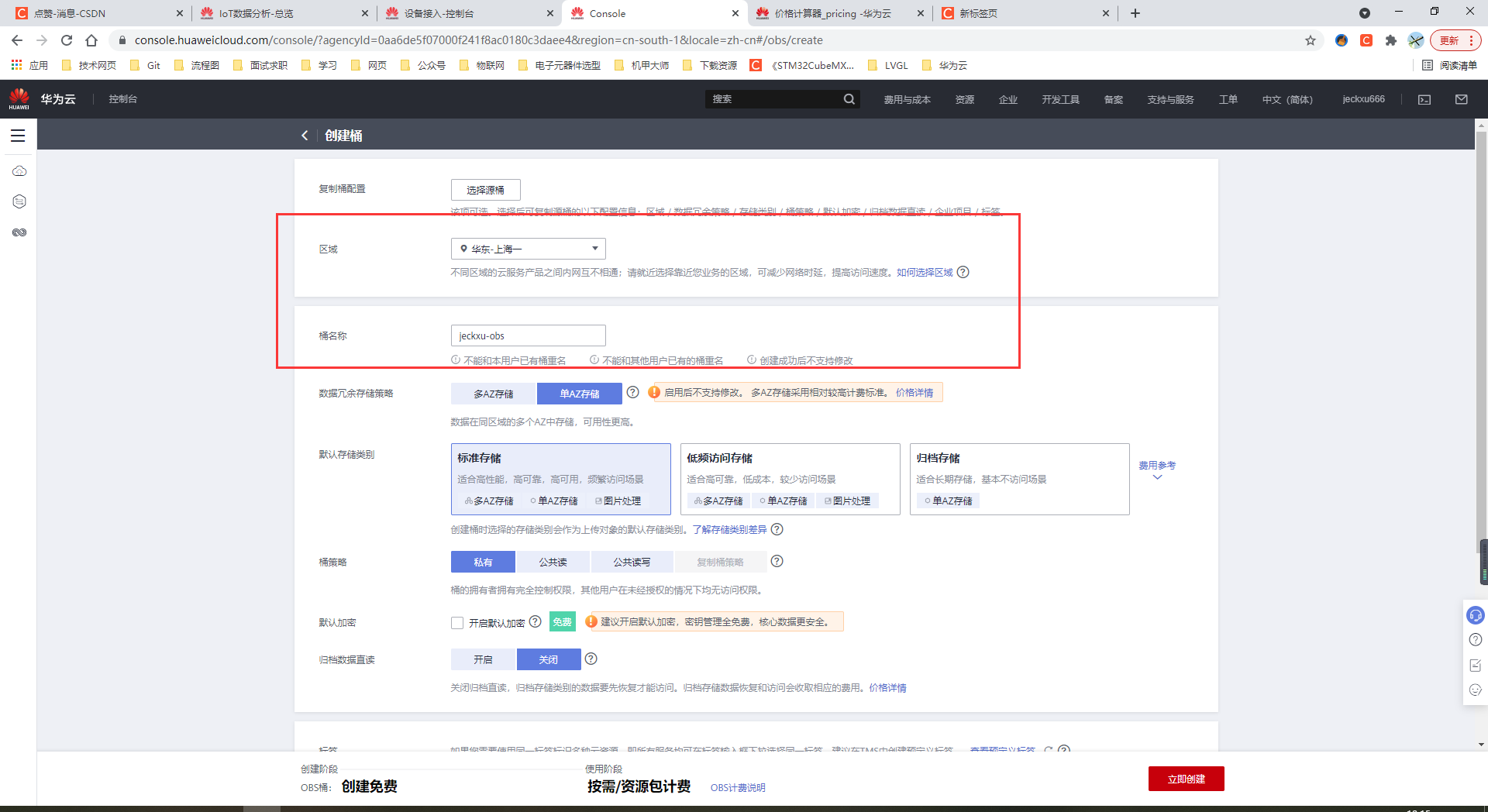Switch to the 设备接入-控制台 browser tab

tap(469, 13)
